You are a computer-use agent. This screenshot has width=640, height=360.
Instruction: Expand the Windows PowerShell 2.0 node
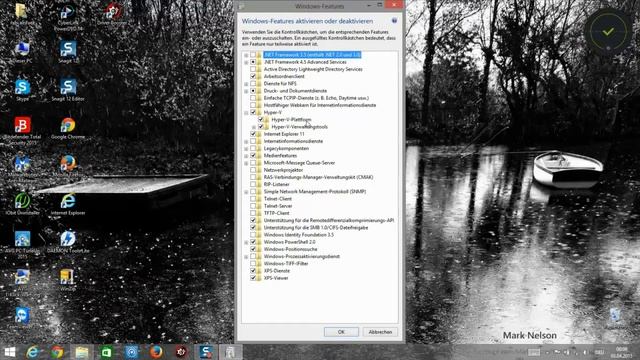[x=246, y=242]
